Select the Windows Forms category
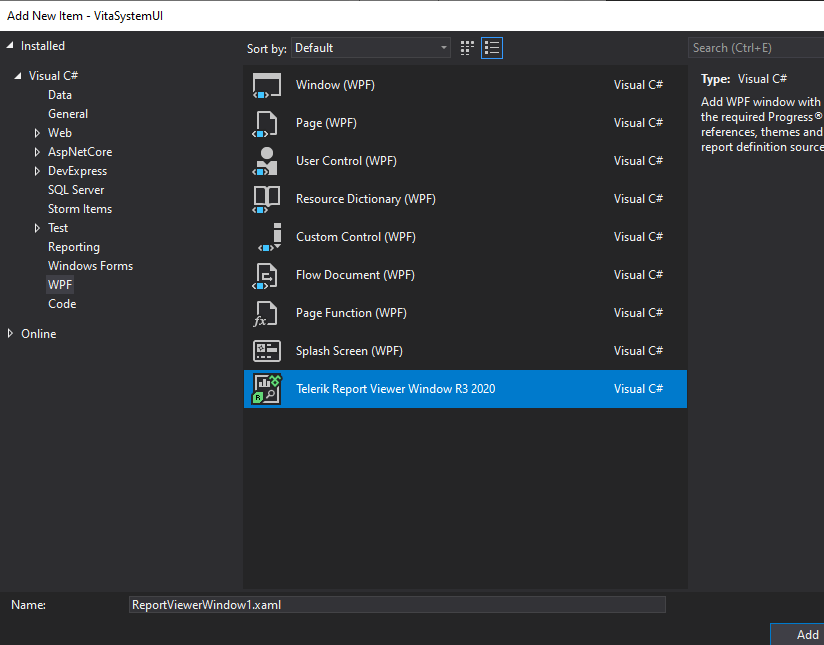Viewport: 824px width, 645px height. [90, 266]
